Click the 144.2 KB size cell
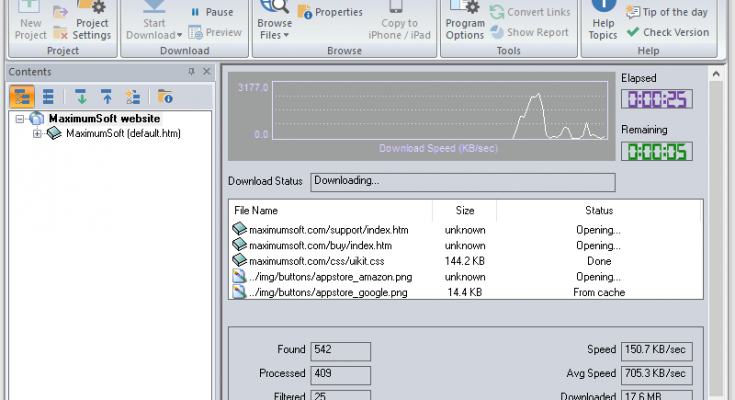 pos(465,261)
